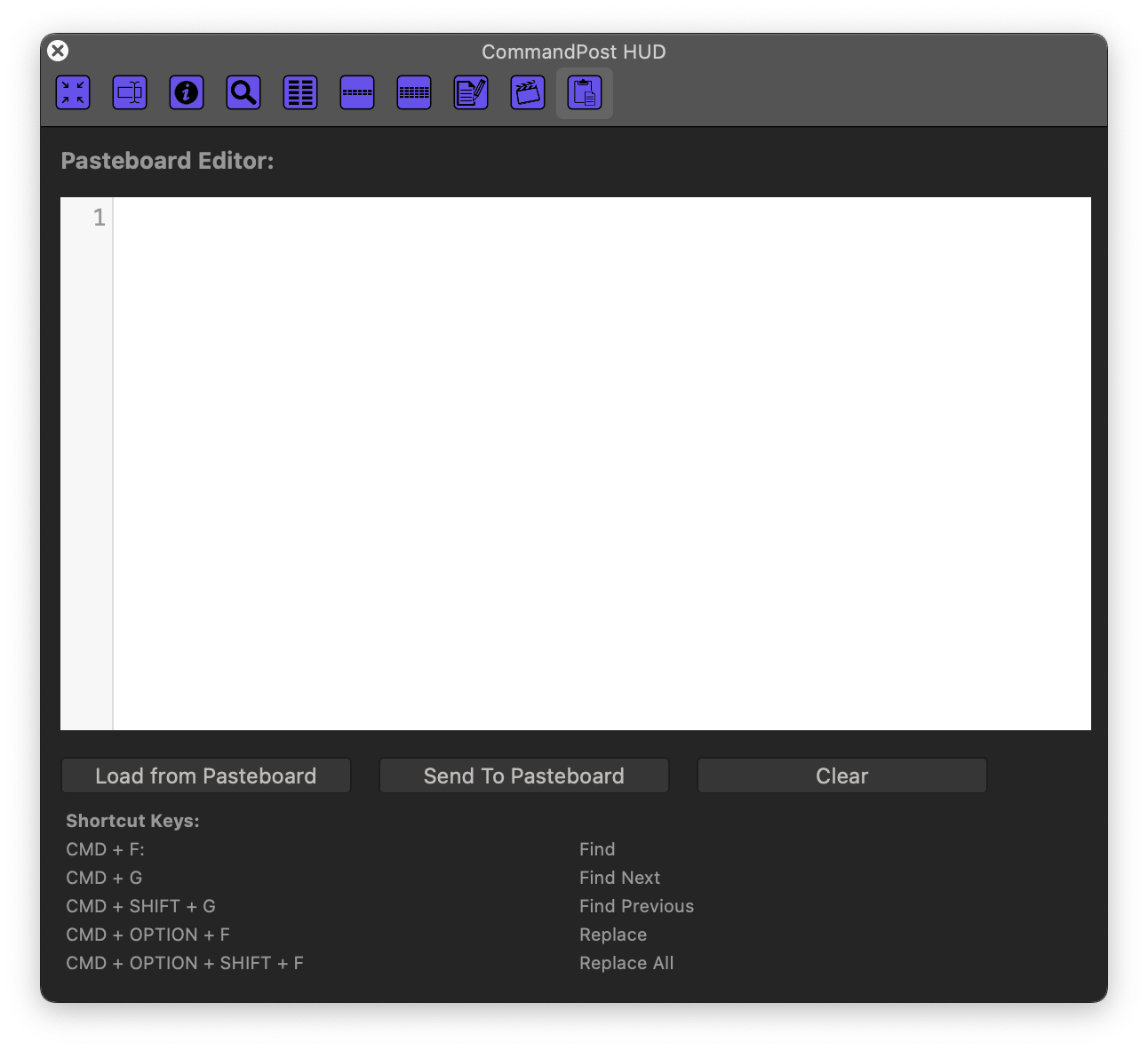Click the Find Previous label
The width and height of the screenshot is (1148, 1050).
(636, 906)
